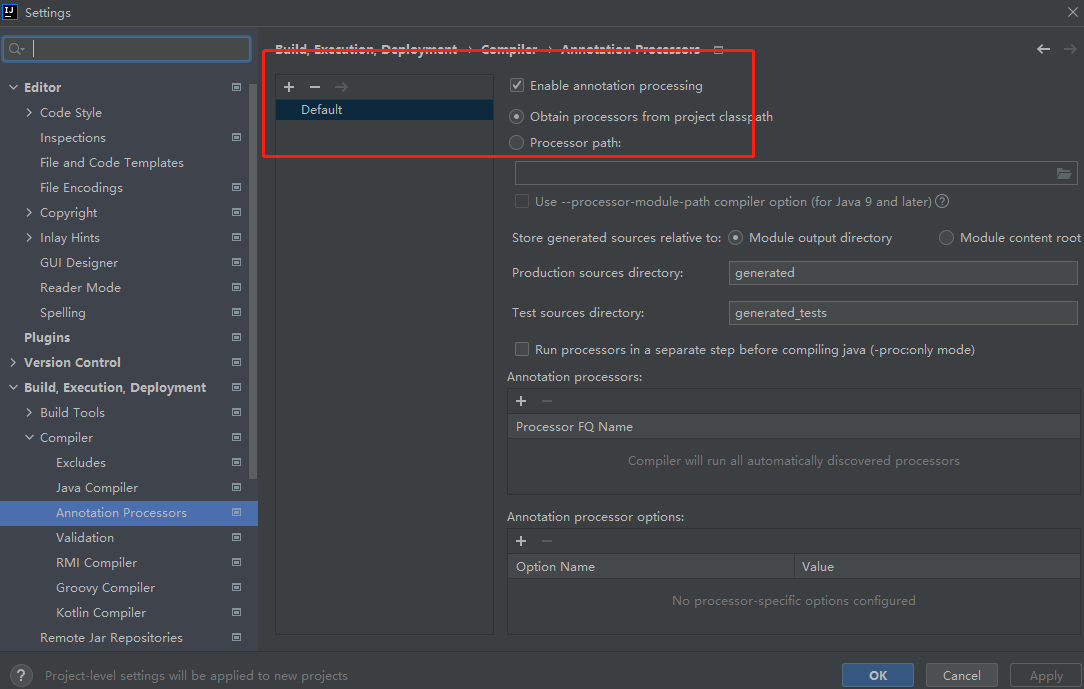The width and height of the screenshot is (1084, 689).
Task: Click the settings tree vertical scrollbar
Action: (x=253, y=280)
